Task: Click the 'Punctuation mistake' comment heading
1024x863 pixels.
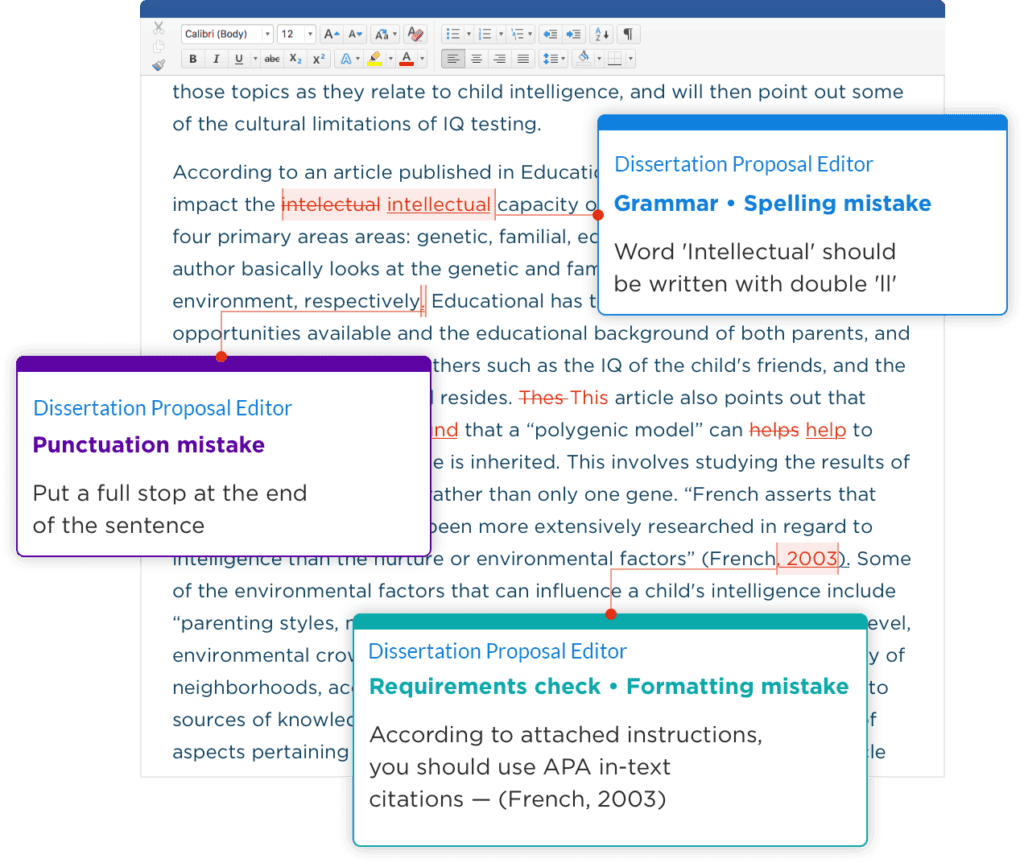Action: point(149,445)
